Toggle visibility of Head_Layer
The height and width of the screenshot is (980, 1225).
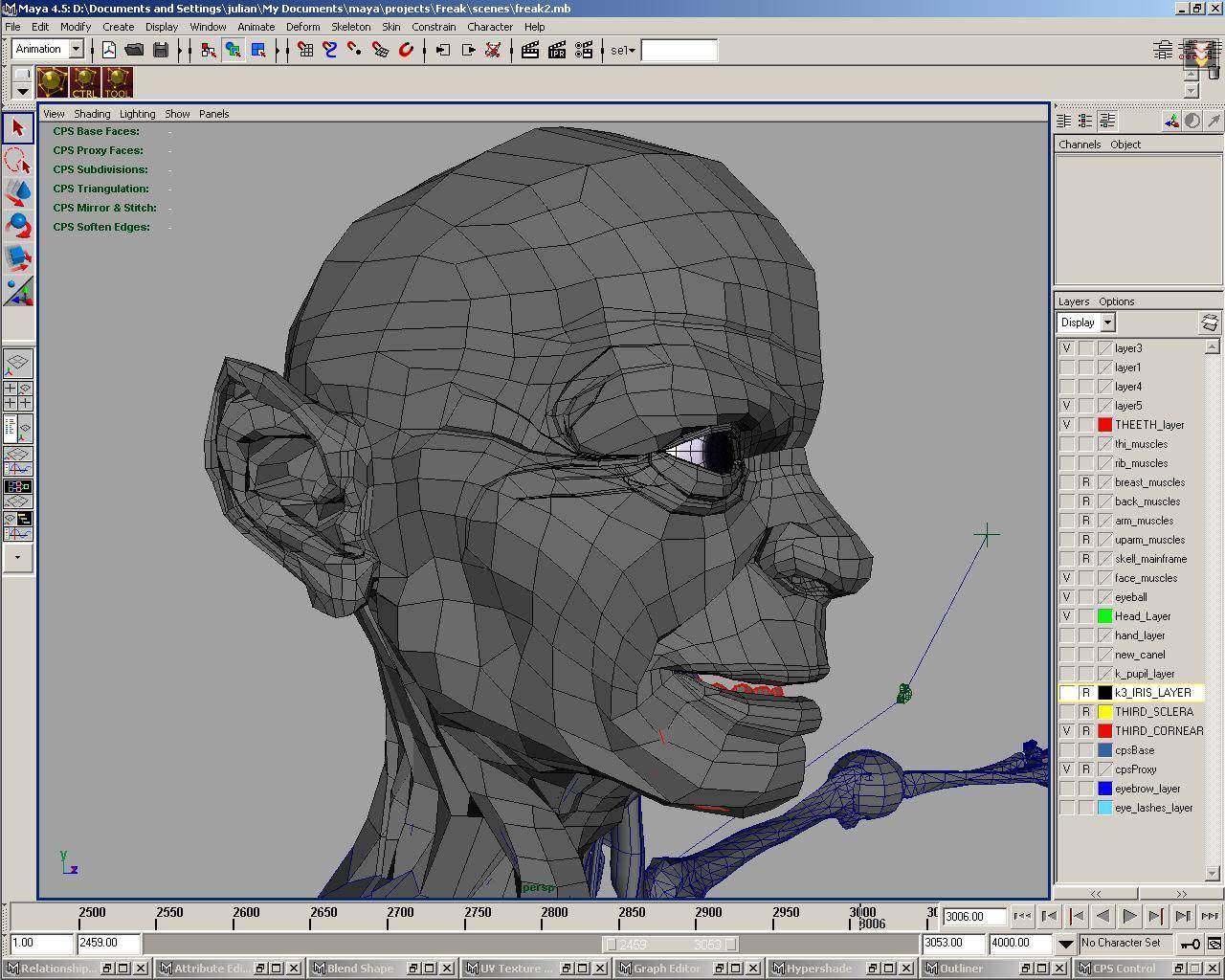point(1066,616)
